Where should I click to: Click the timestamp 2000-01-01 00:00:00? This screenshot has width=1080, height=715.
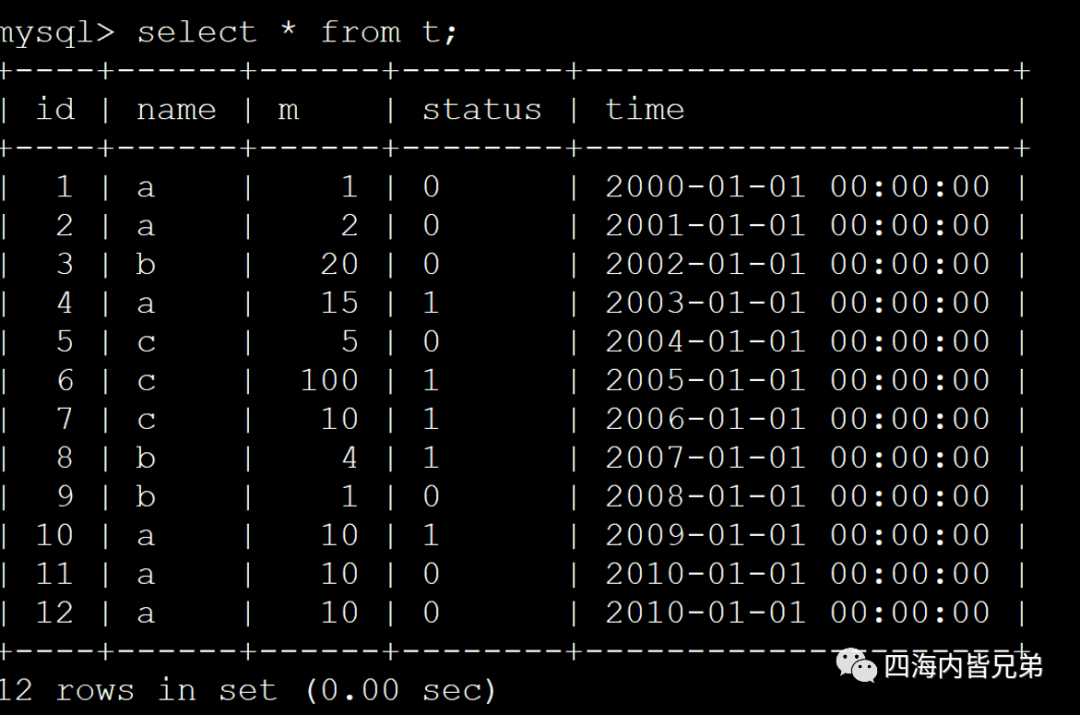(x=797, y=187)
